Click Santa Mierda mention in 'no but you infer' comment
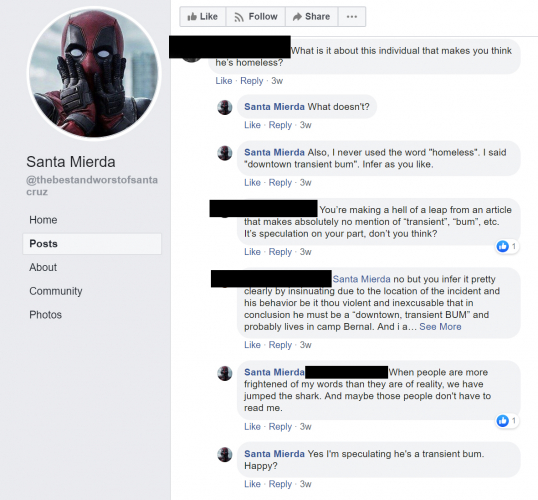This screenshot has width=538, height=500. (361, 279)
